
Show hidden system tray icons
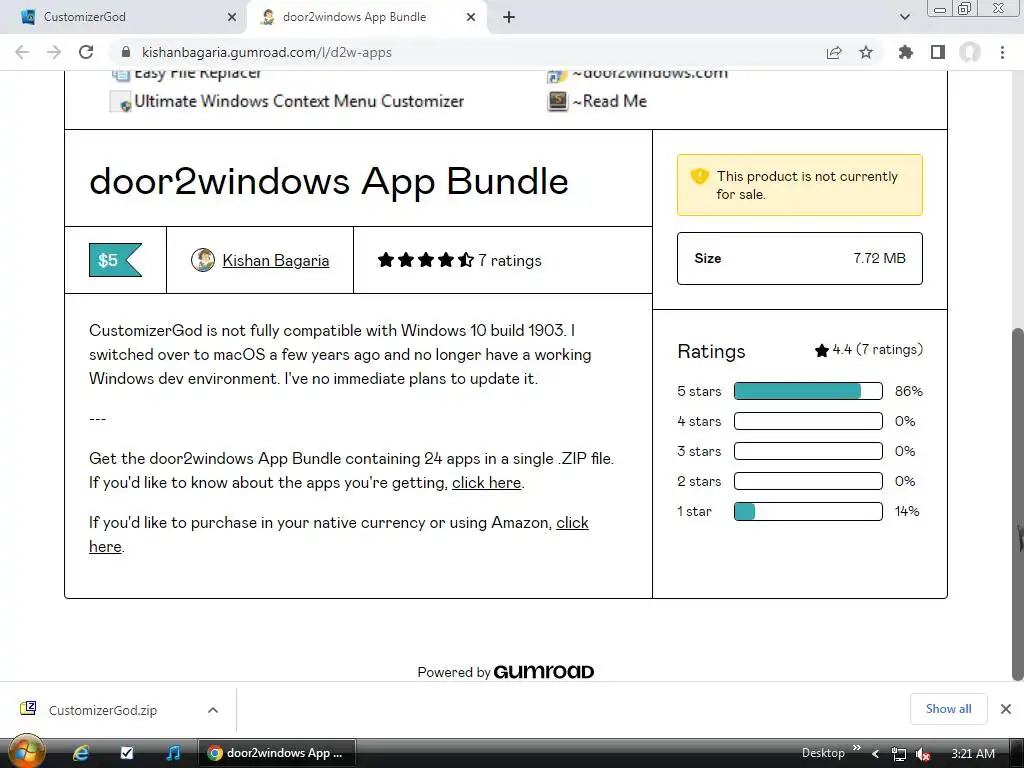click(876, 754)
